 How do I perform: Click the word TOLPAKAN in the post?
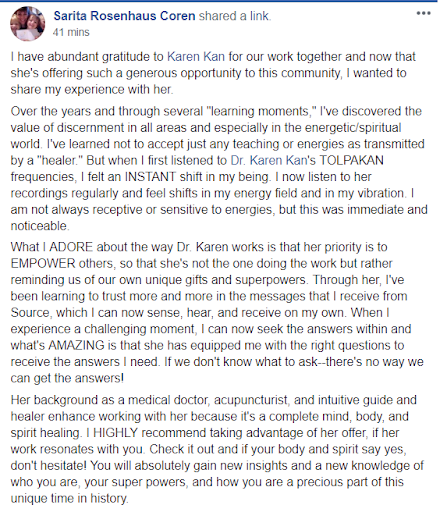coord(351,160)
